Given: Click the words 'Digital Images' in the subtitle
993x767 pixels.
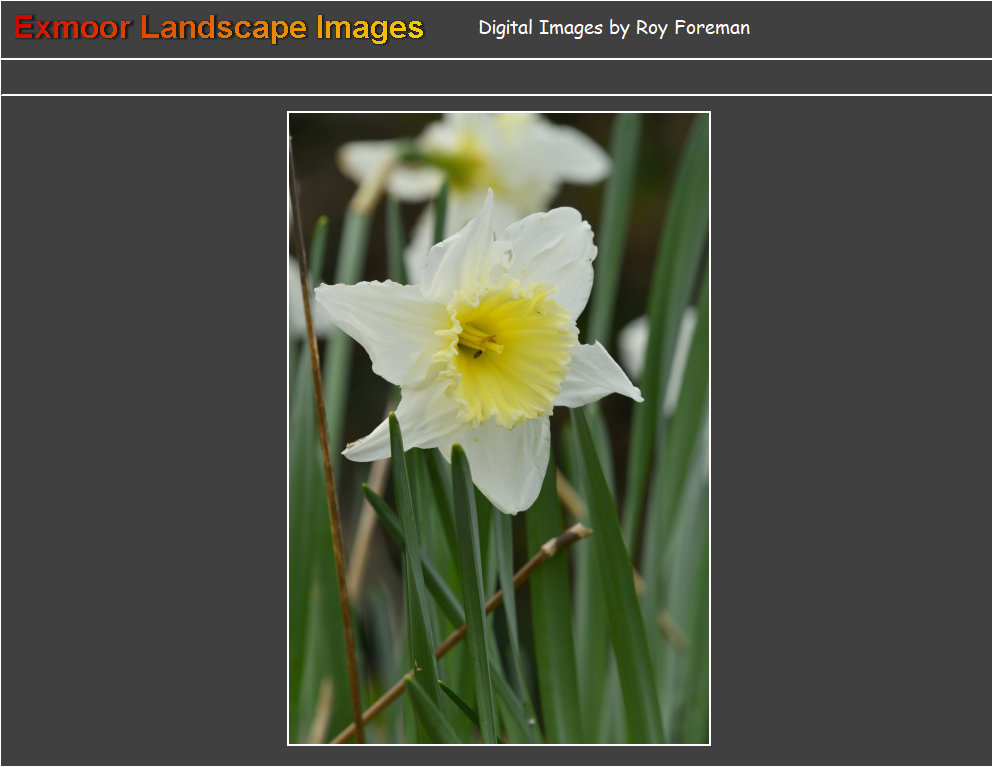Looking at the screenshot, I should [x=540, y=28].
